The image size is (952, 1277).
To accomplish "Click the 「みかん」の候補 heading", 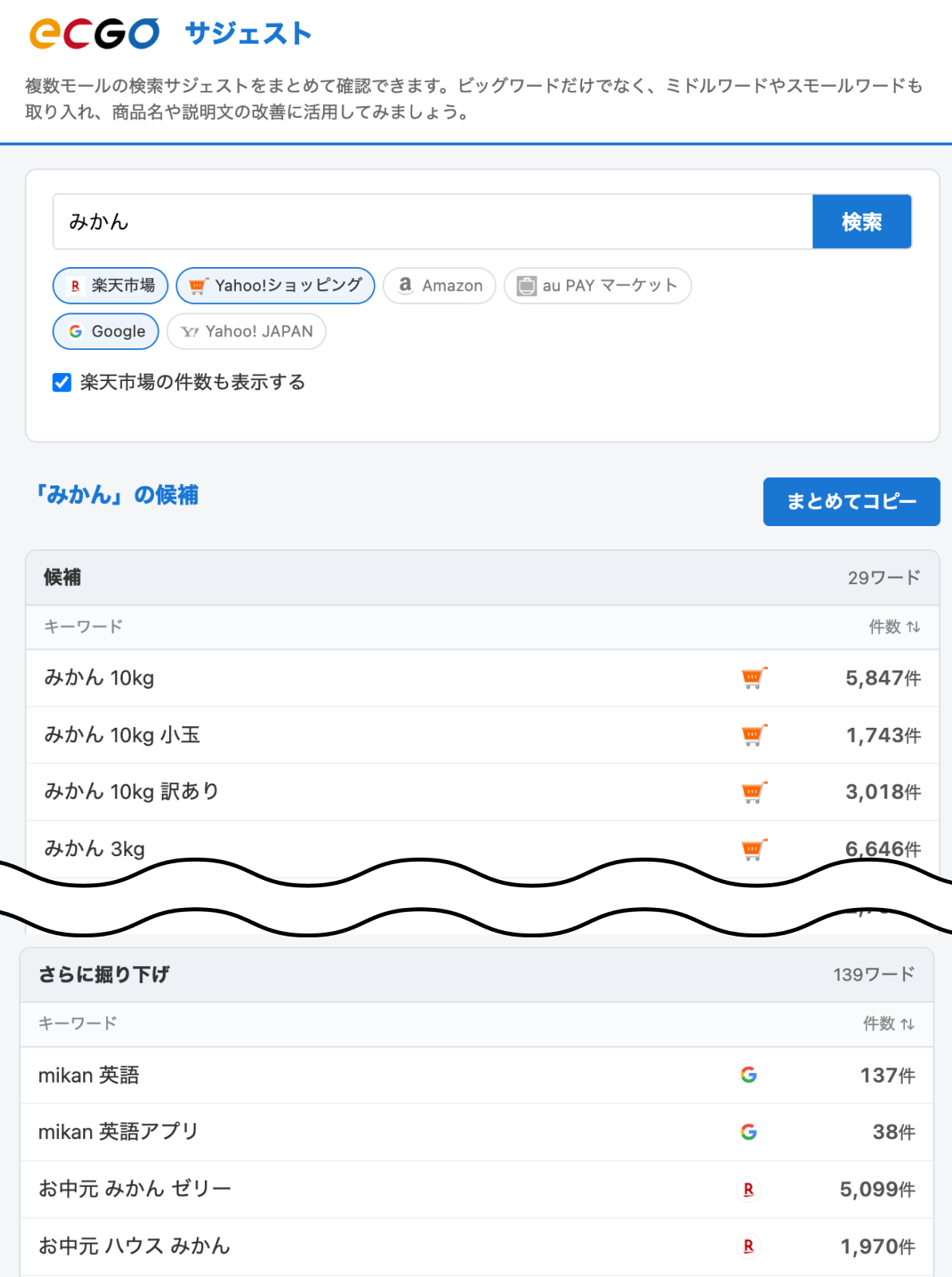I will [x=116, y=495].
